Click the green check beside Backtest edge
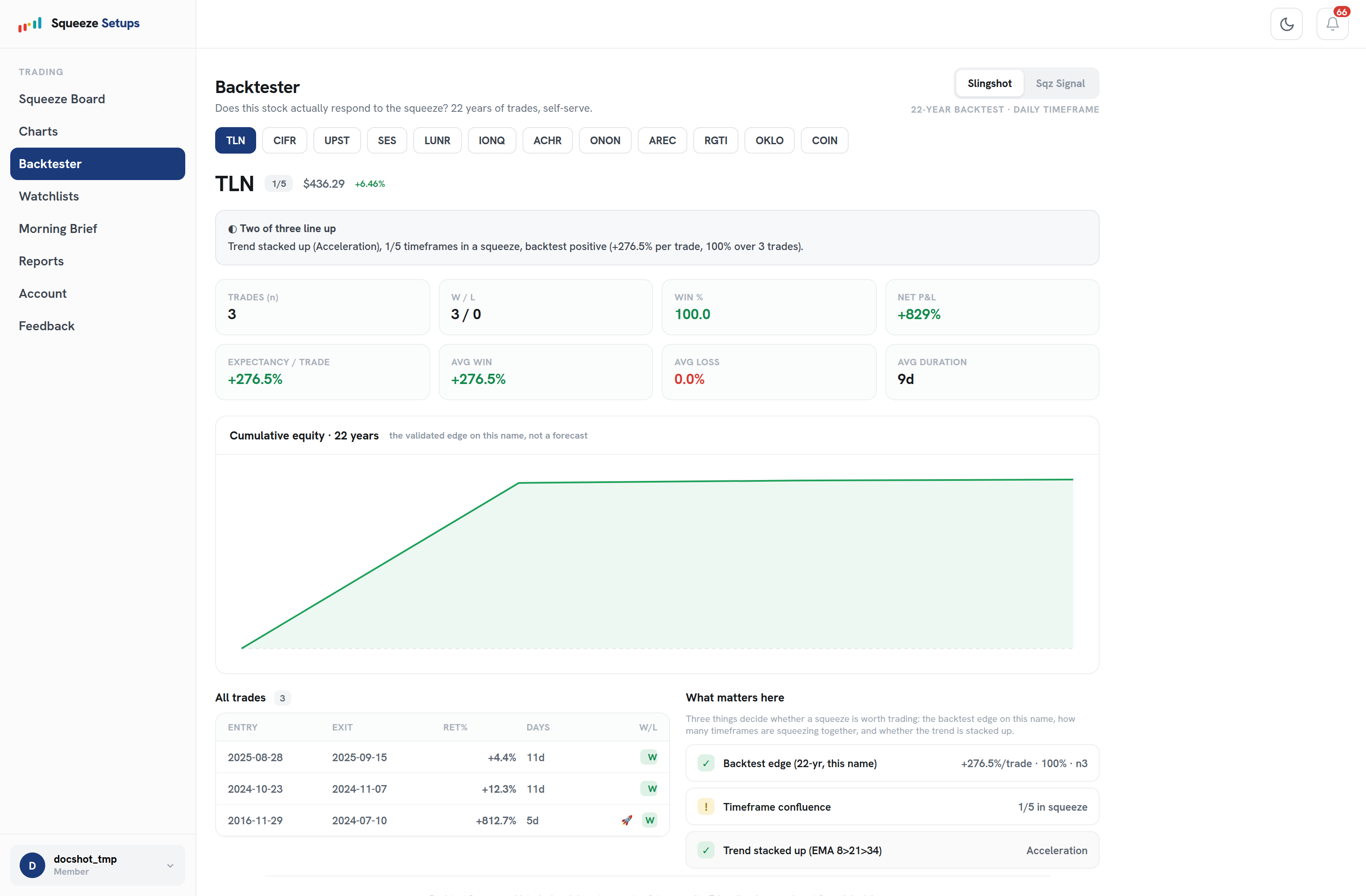 706,763
